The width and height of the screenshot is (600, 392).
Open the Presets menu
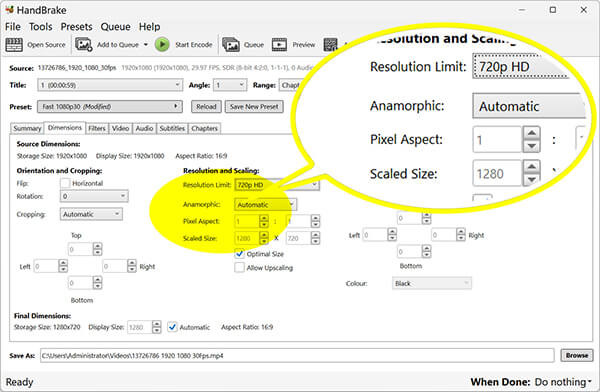pyautogui.click(x=77, y=27)
